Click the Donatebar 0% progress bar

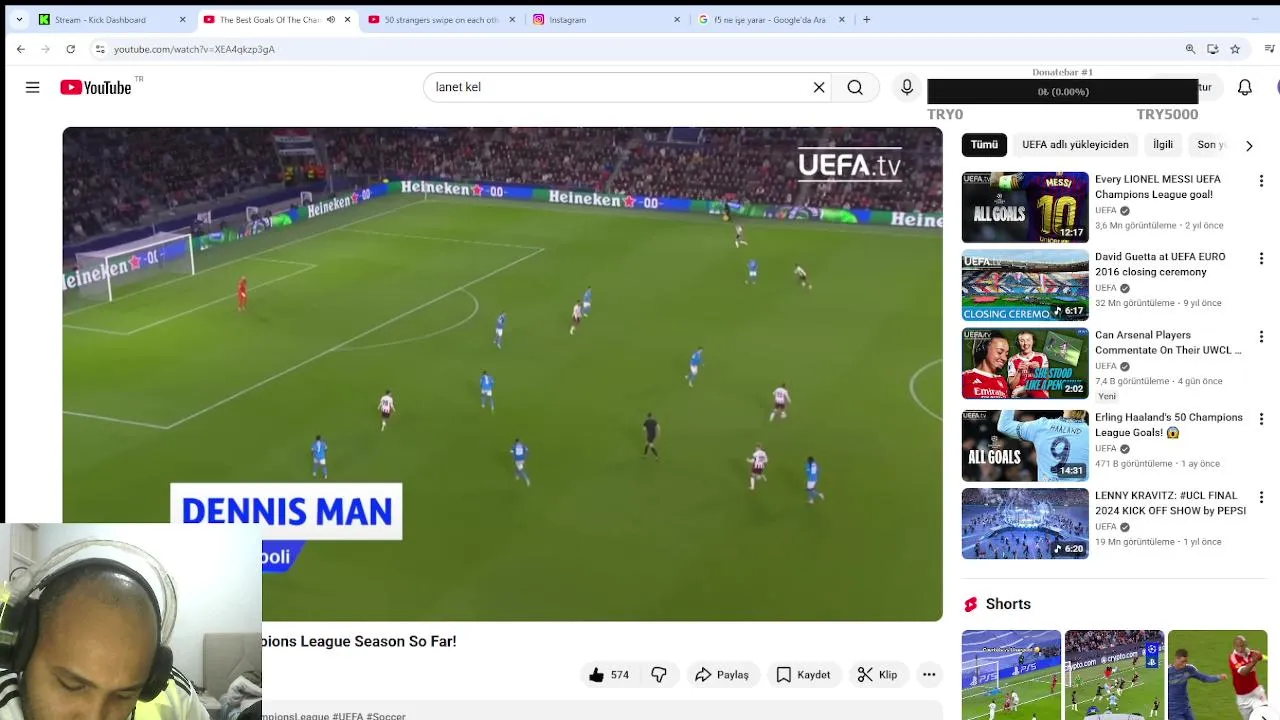point(1063,92)
